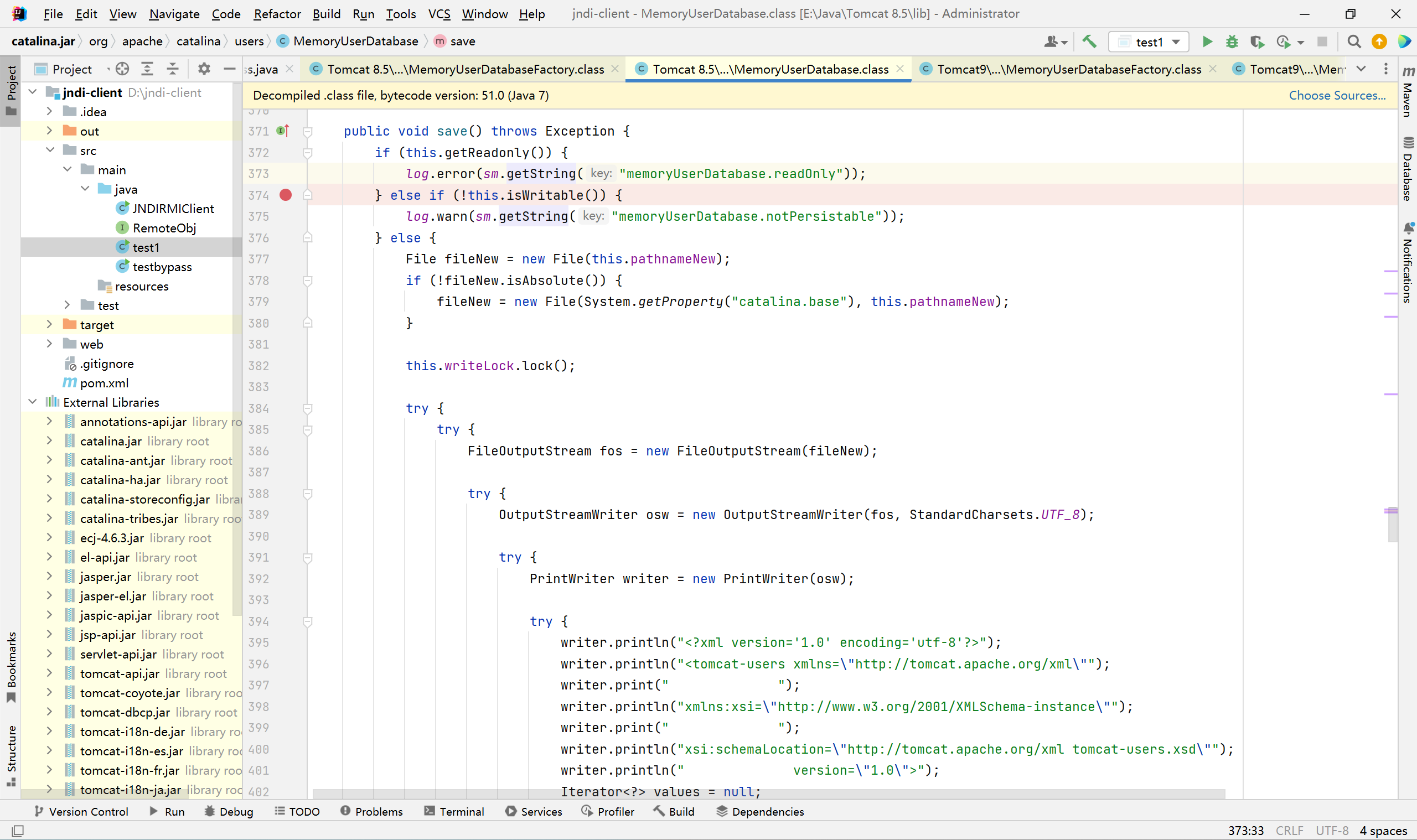
Task: Open the Navigate menu
Action: pyautogui.click(x=174, y=14)
